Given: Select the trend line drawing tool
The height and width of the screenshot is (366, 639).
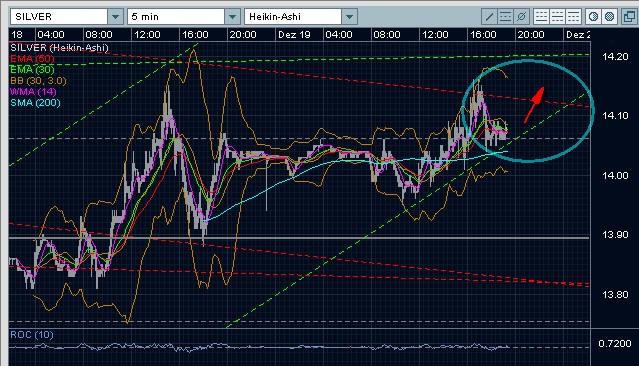Looking at the screenshot, I should point(489,17).
